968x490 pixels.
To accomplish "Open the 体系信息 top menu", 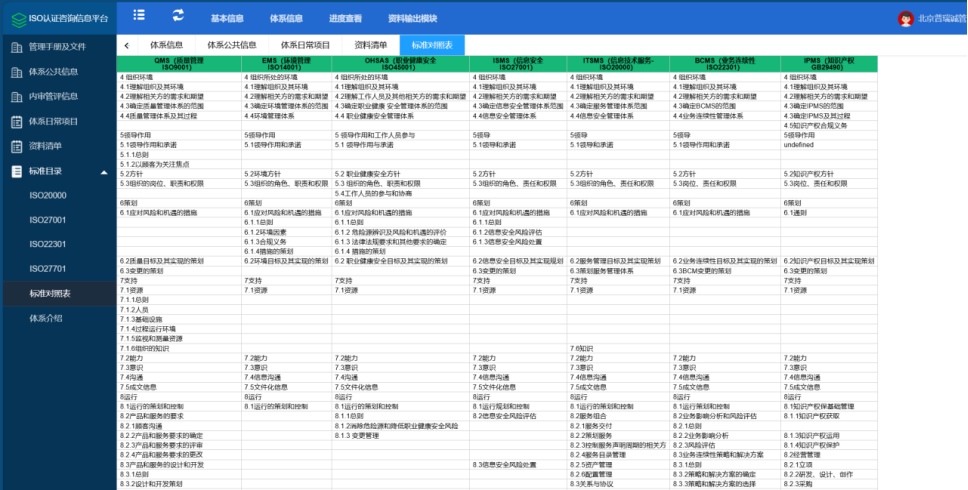I will pos(286,19).
